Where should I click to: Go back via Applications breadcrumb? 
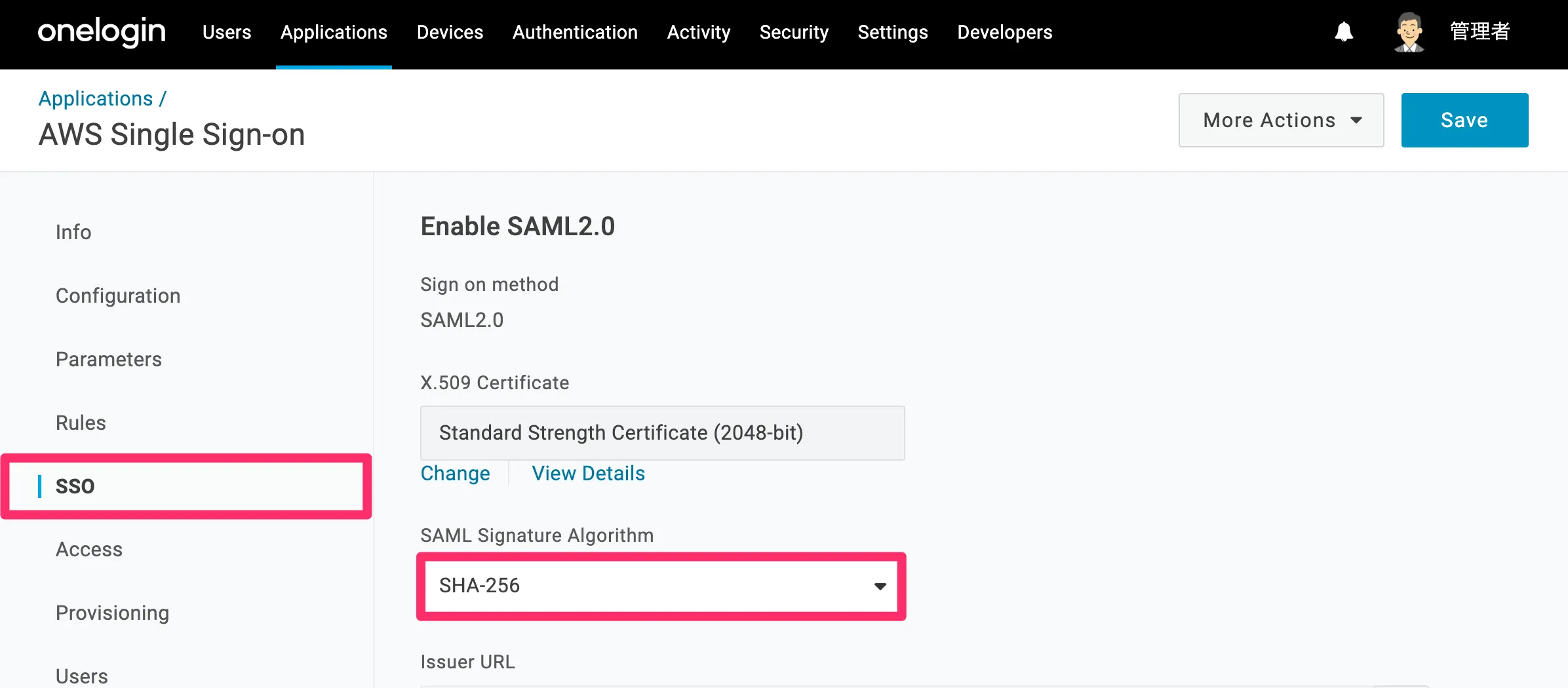tap(96, 98)
